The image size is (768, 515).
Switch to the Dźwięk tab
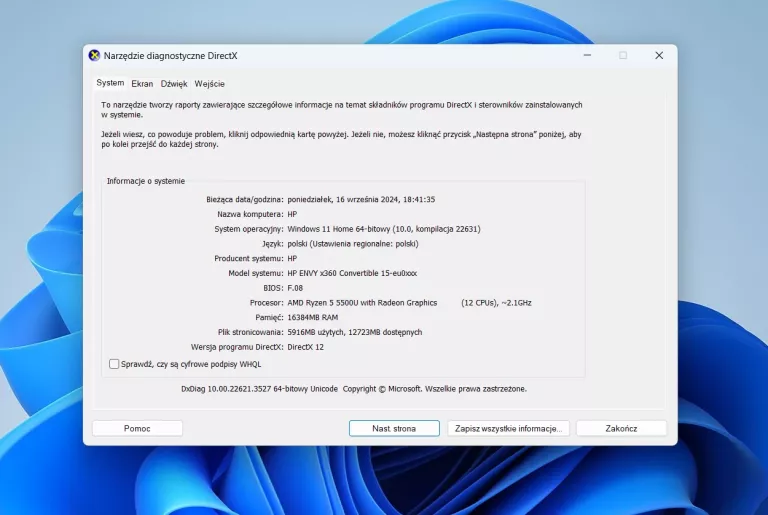174,84
